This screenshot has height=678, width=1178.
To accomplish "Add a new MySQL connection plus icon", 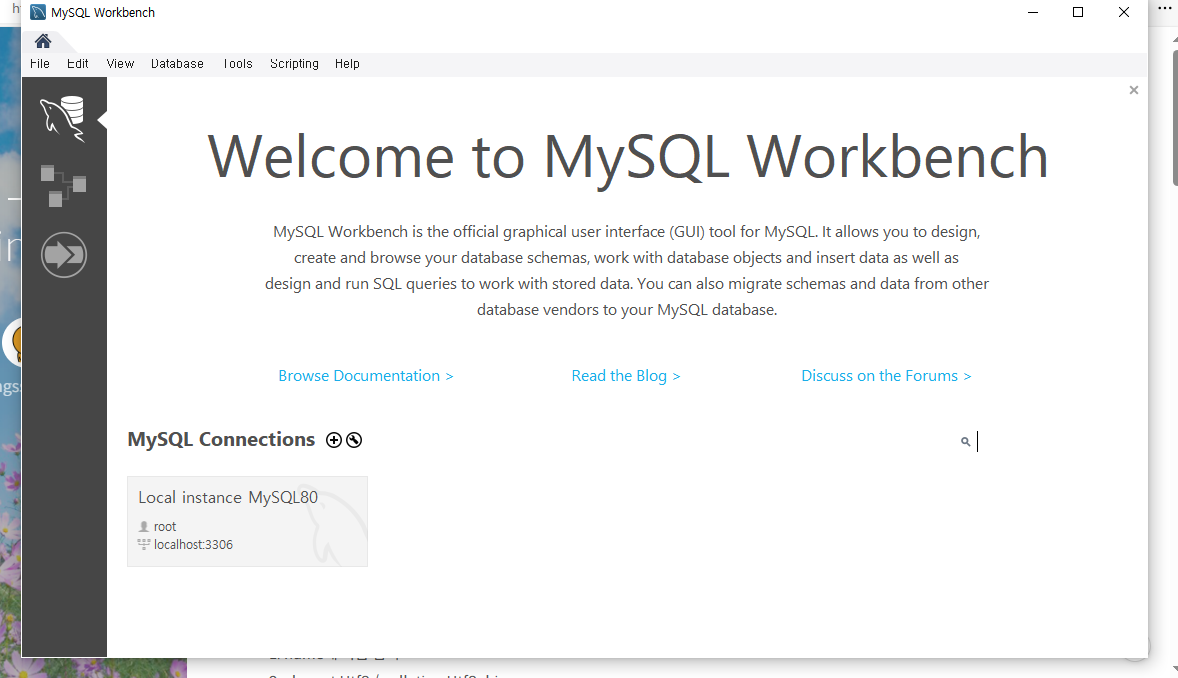I will point(334,440).
